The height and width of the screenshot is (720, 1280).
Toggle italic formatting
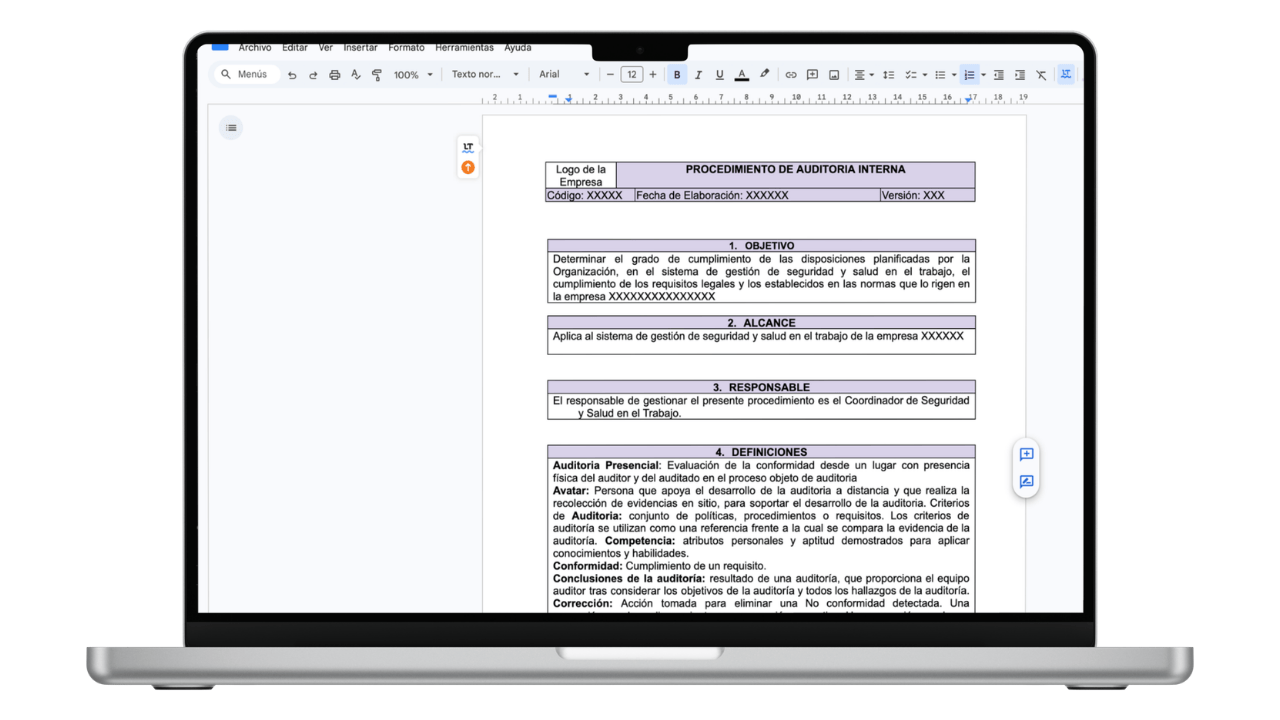(697, 74)
